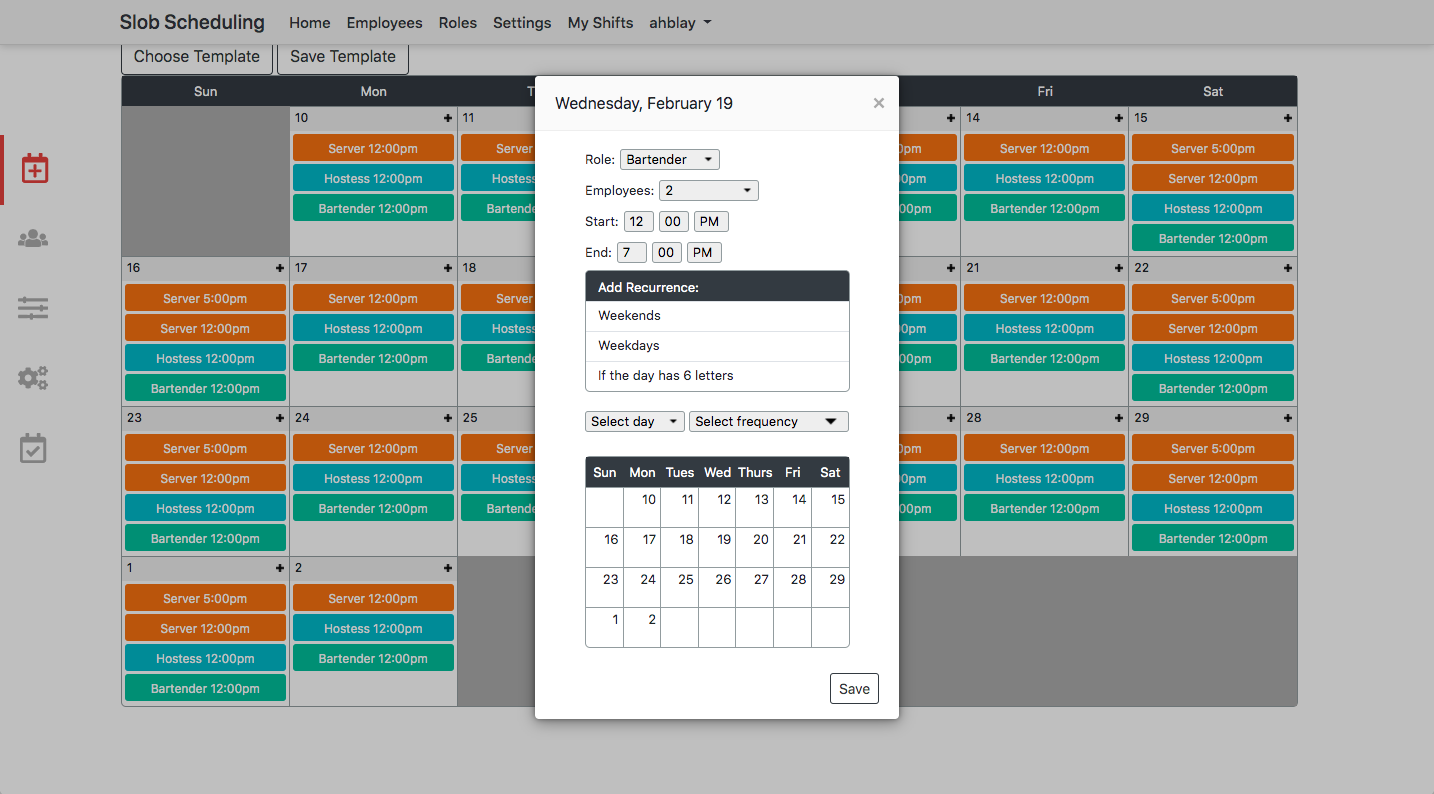
Task: Open the Roles nav item
Action: pos(458,23)
